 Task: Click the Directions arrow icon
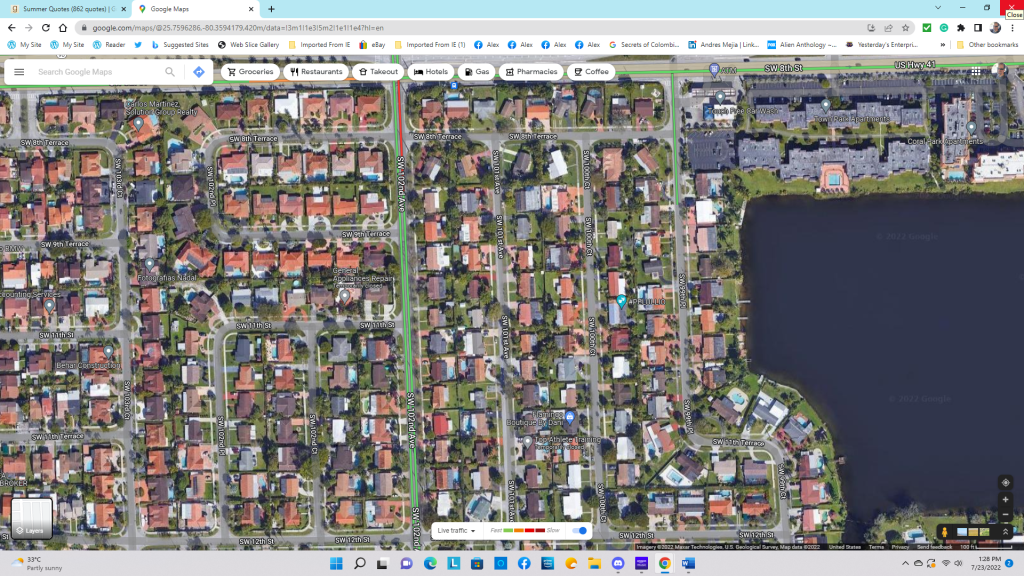[x=199, y=72]
